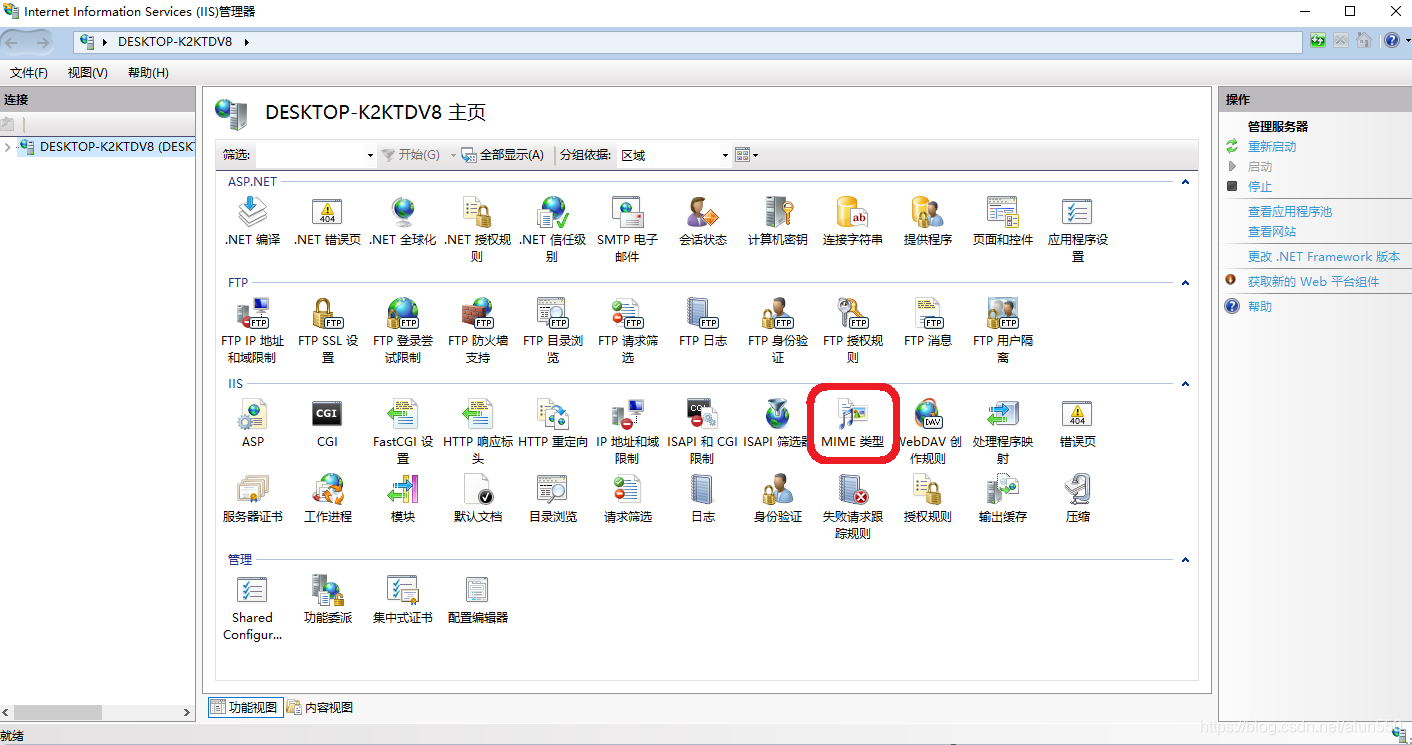The width and height of the screenshot is (1412, 745).
Task: Open the 应用程序设置 feature
Action: coord(1078,229)
